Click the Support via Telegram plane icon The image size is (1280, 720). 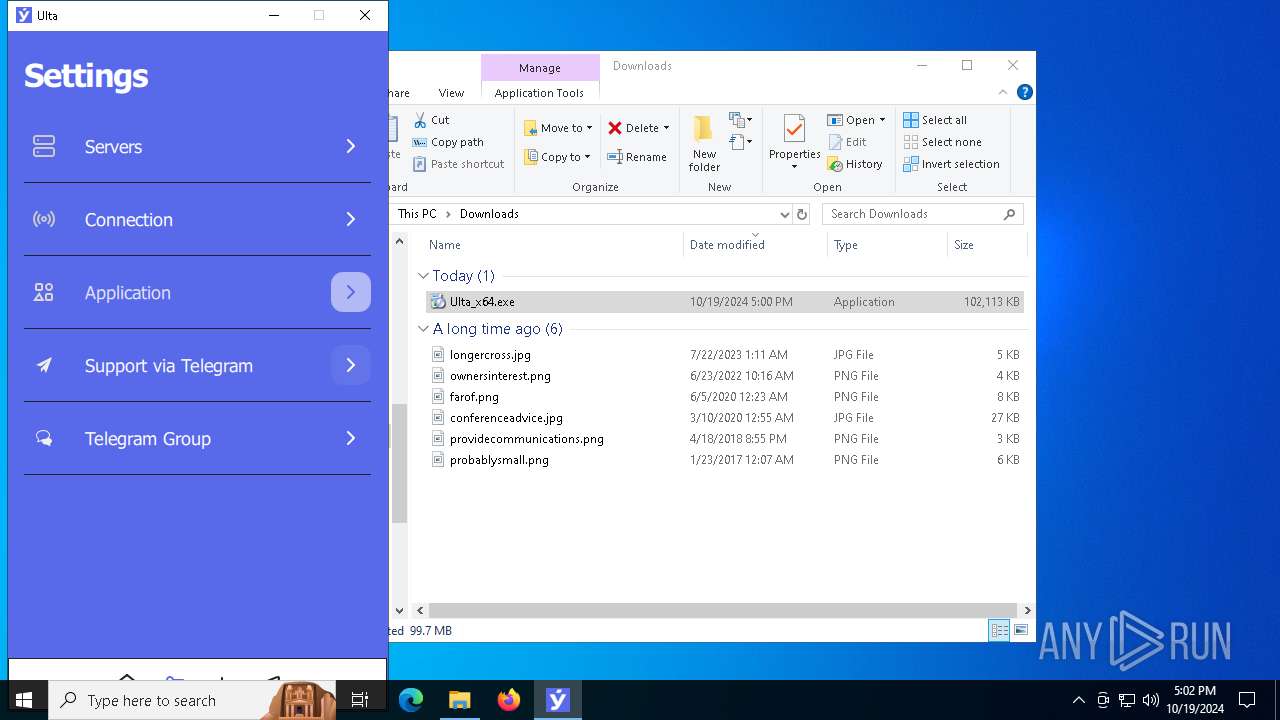pos(44,365)
